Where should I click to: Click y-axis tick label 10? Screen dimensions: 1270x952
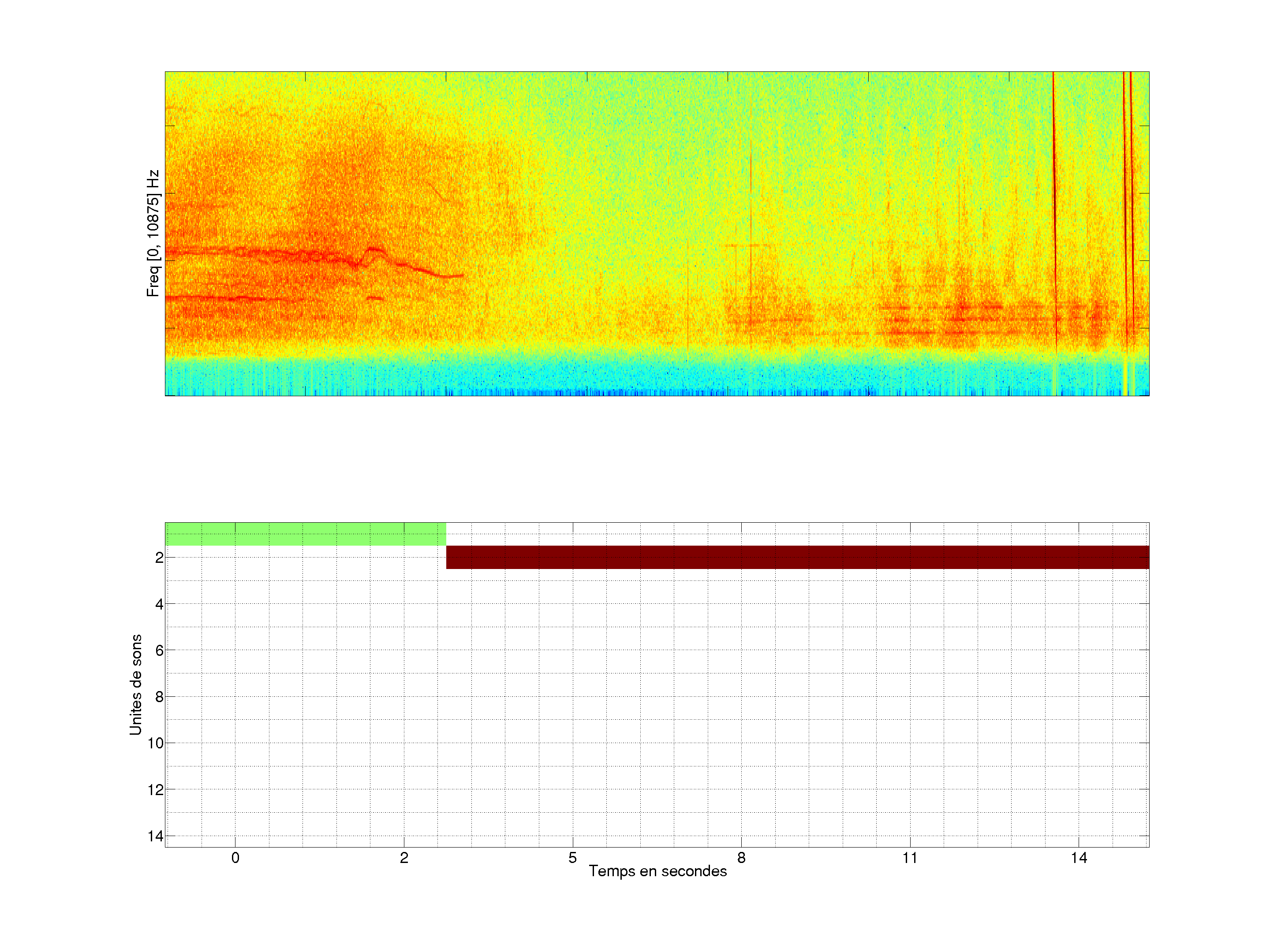click(x=156, y=743)
